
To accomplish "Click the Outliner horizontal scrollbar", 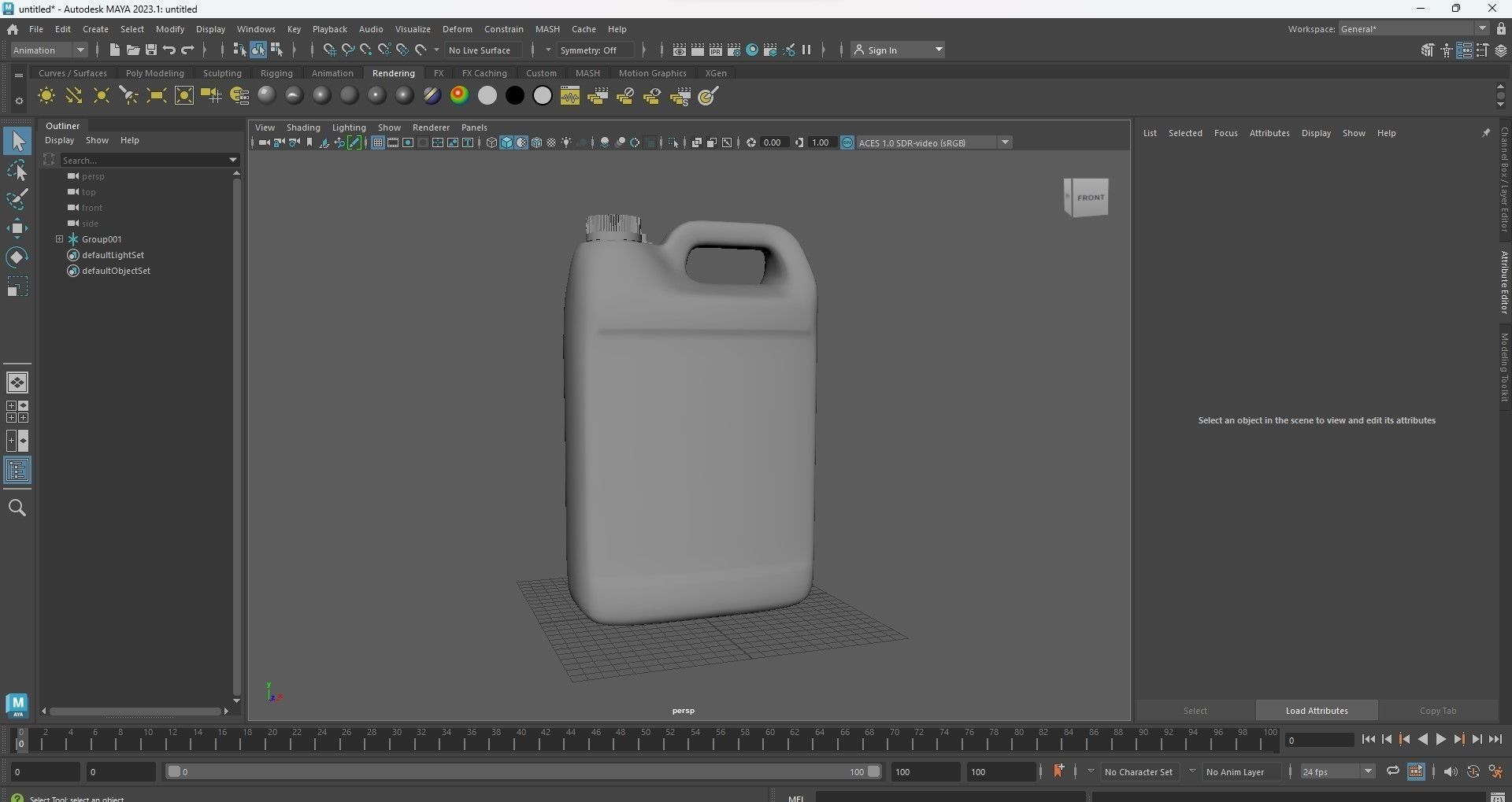I will (135, 711).
